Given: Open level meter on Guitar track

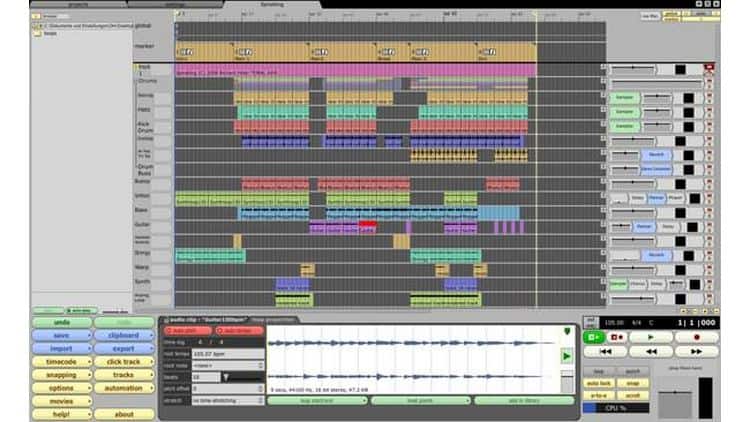Looking at the screenshot, I should pyautogui.click(x=692, y=227).
